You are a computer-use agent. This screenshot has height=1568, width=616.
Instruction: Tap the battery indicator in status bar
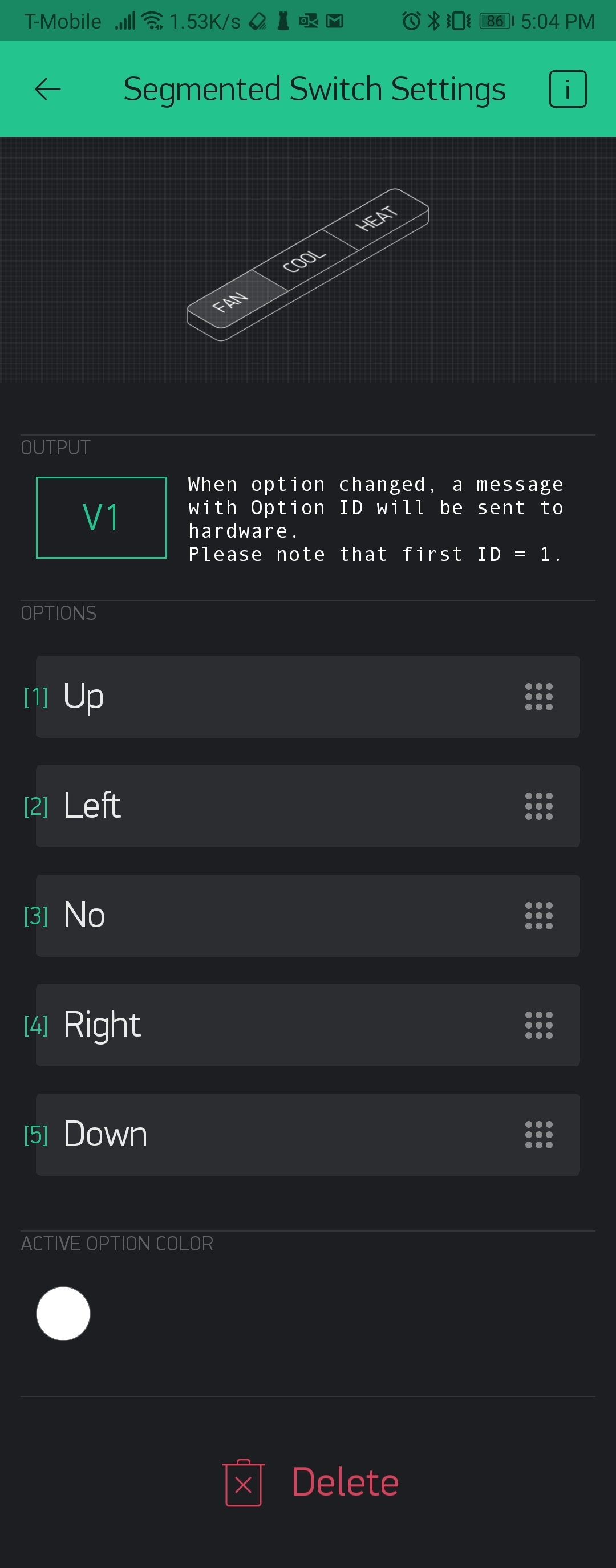[x=496, y=21]
